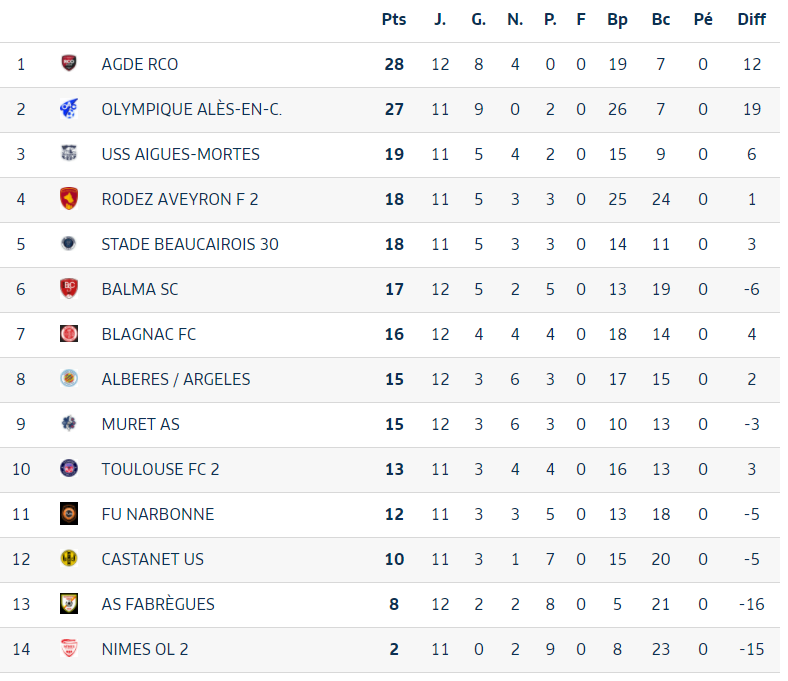Click the Bp column header
Viewport: 788px width, 681px height.
click(x=617, y=20)
